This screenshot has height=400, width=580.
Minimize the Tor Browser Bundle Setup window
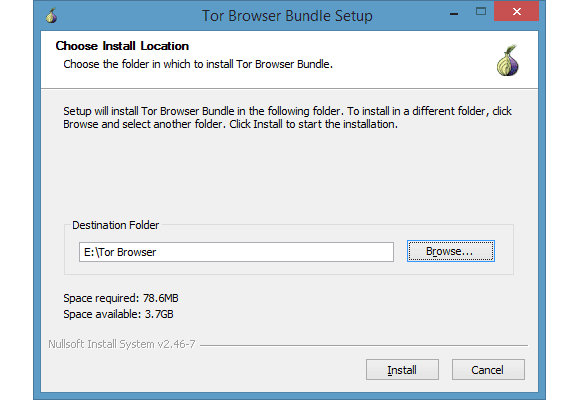coord(454,14)
